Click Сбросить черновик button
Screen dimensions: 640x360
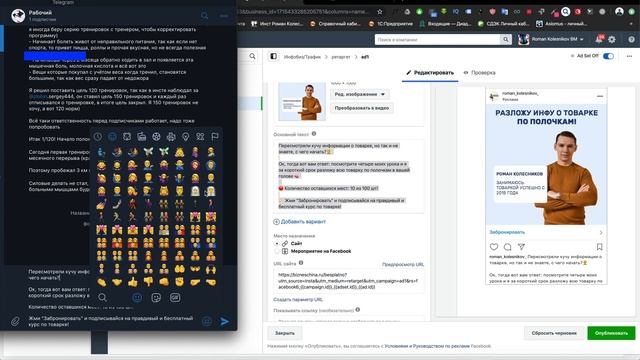[554, 333]
